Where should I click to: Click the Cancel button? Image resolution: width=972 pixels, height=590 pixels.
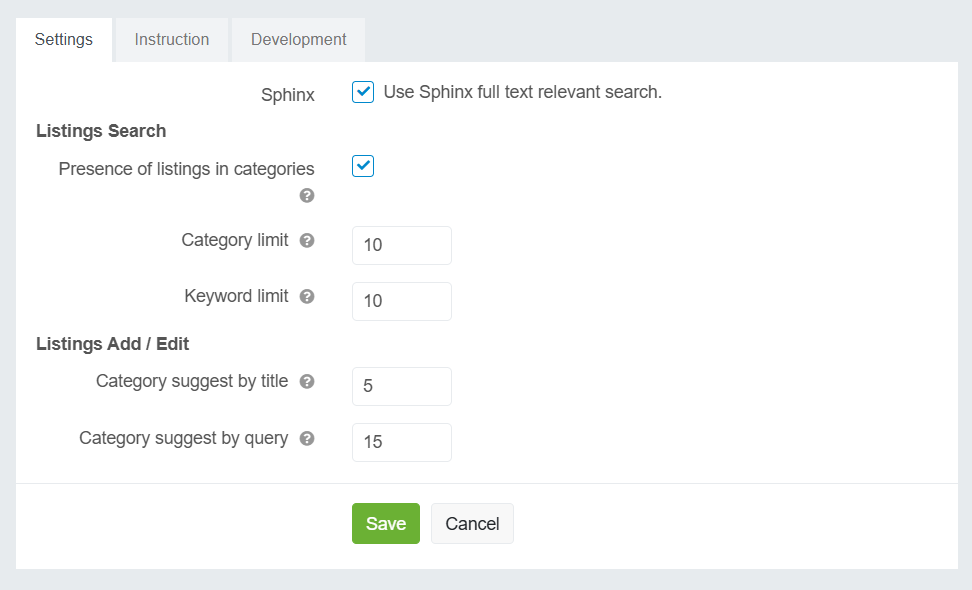[472, 524]
